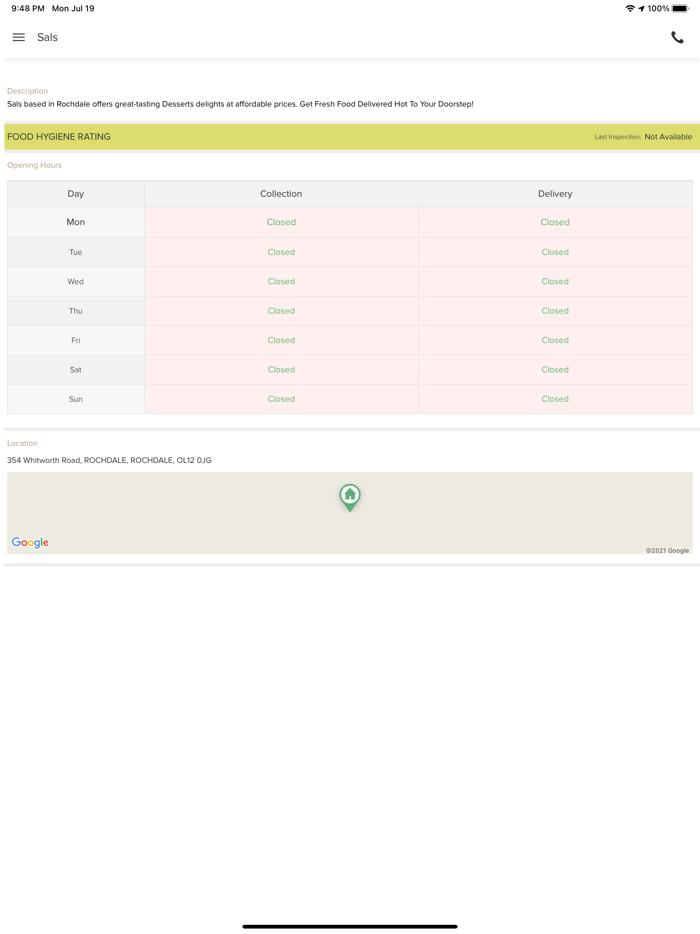Click Wednesday's Delivery Closed cell

[x=555, y=281]
